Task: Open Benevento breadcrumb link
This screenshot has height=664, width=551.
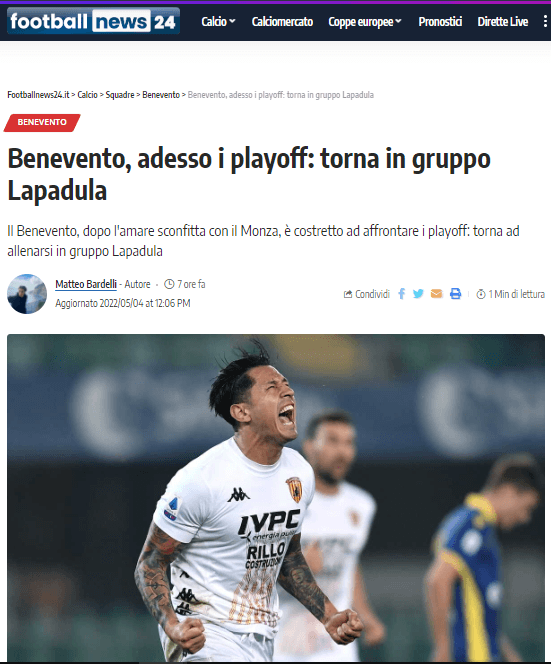Action: [x=161, y=95]
